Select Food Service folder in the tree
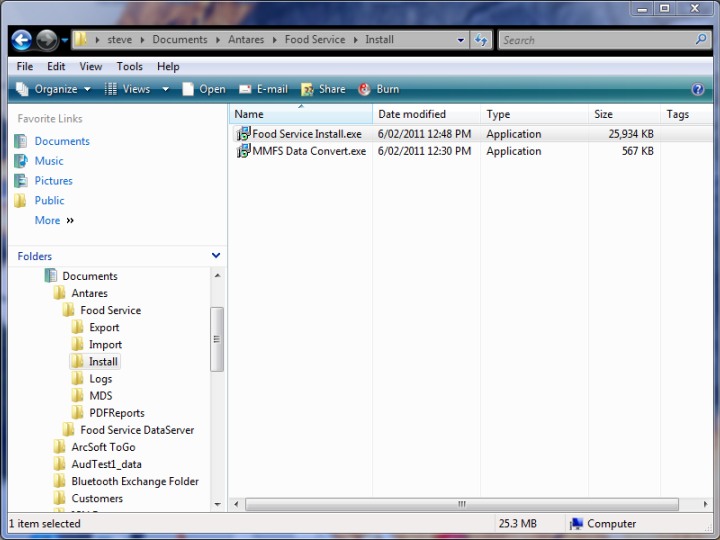Image resolution: width=720 pixels, height=540 pixels. point(111,310)
